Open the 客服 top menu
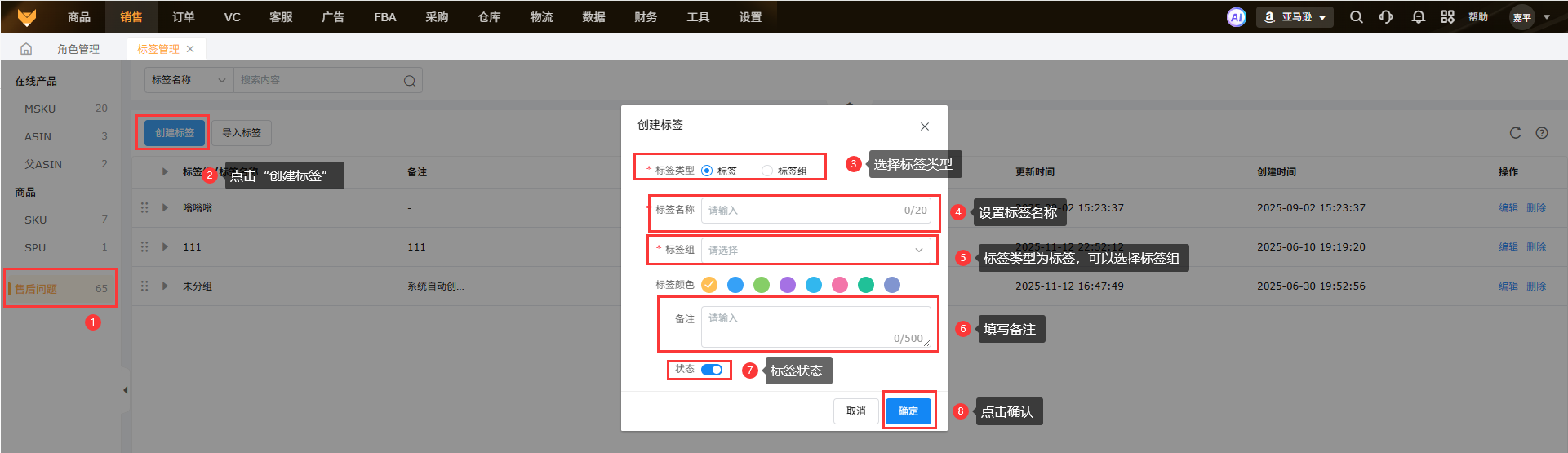1568x453 pixels. pyautogui.click(x=281, y=17)
